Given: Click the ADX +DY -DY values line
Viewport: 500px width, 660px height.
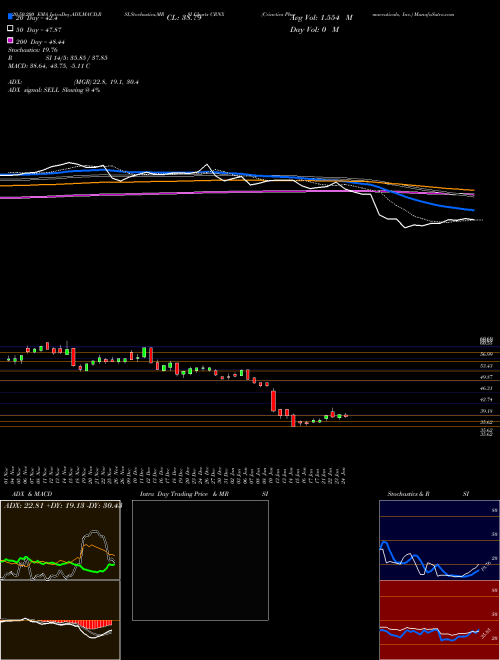Looking at the screenshot, I should pyautogui.click(x=63, y=505).
